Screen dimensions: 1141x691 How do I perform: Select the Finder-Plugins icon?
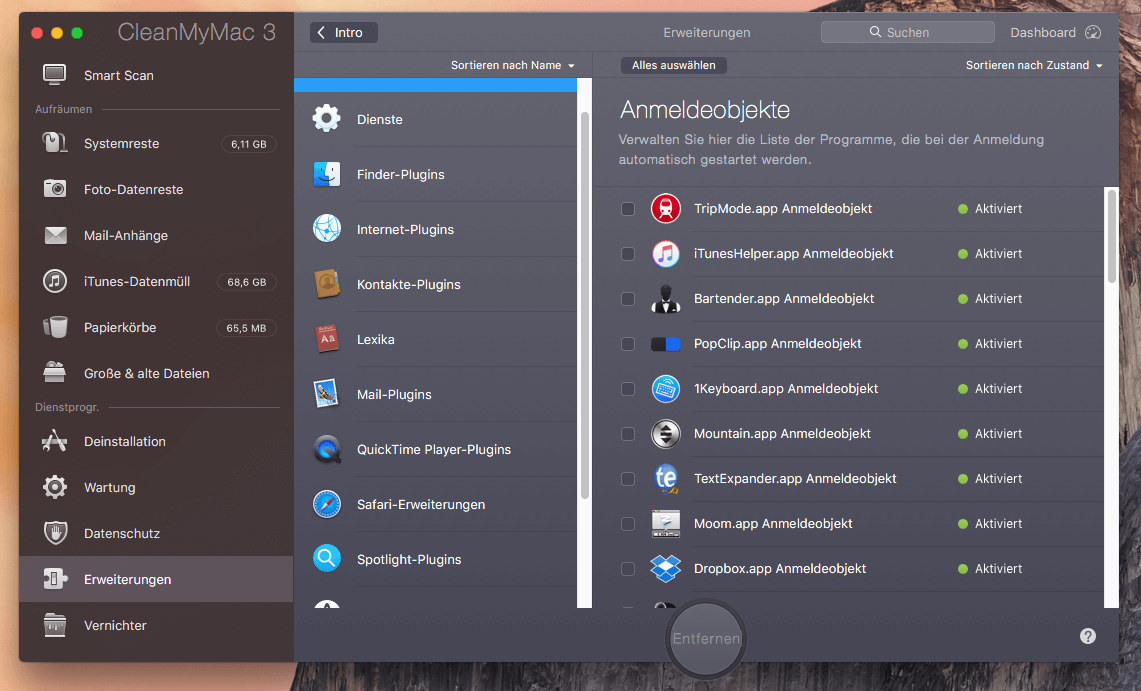[327, 174]
